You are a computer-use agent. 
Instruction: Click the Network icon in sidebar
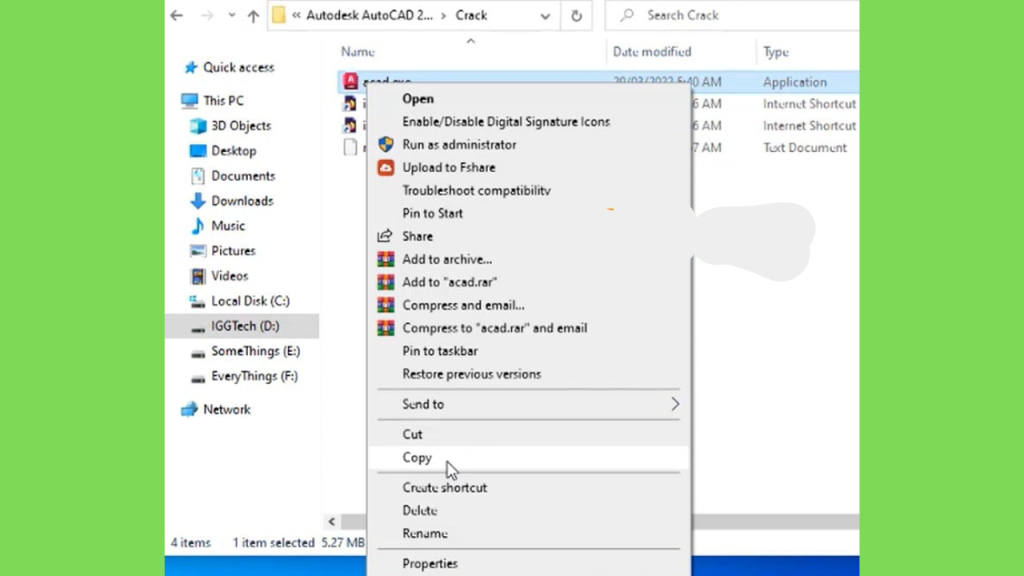[x=189, y=409]
